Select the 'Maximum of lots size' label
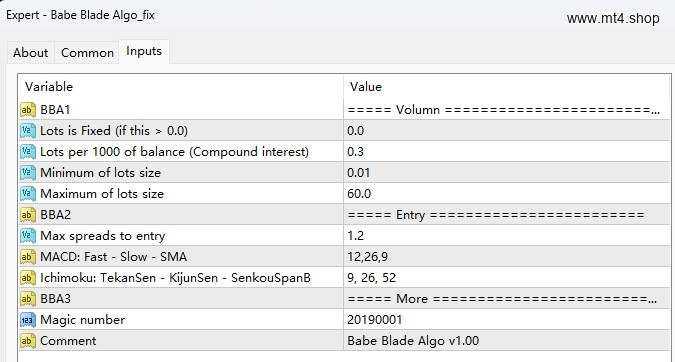The image size is (675, 362). (102, 194)
